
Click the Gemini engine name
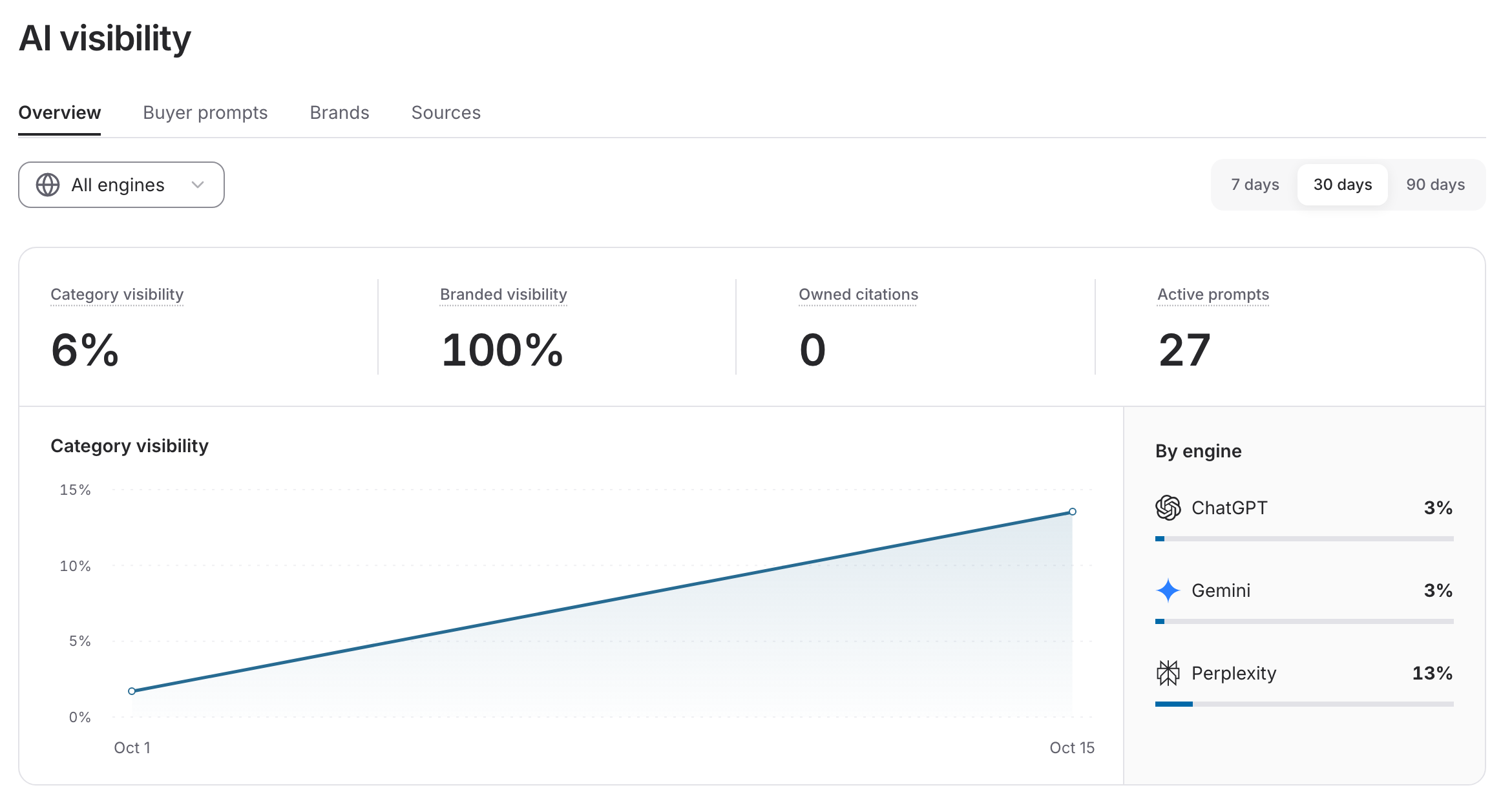pos(1221,590)
